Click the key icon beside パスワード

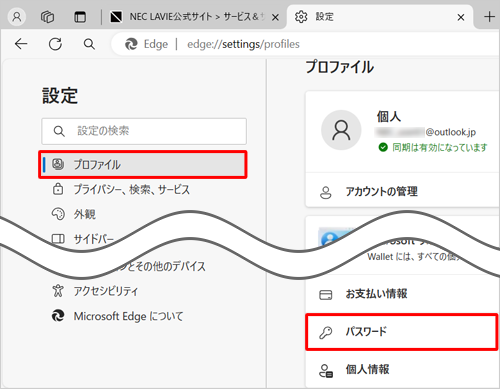326,332
